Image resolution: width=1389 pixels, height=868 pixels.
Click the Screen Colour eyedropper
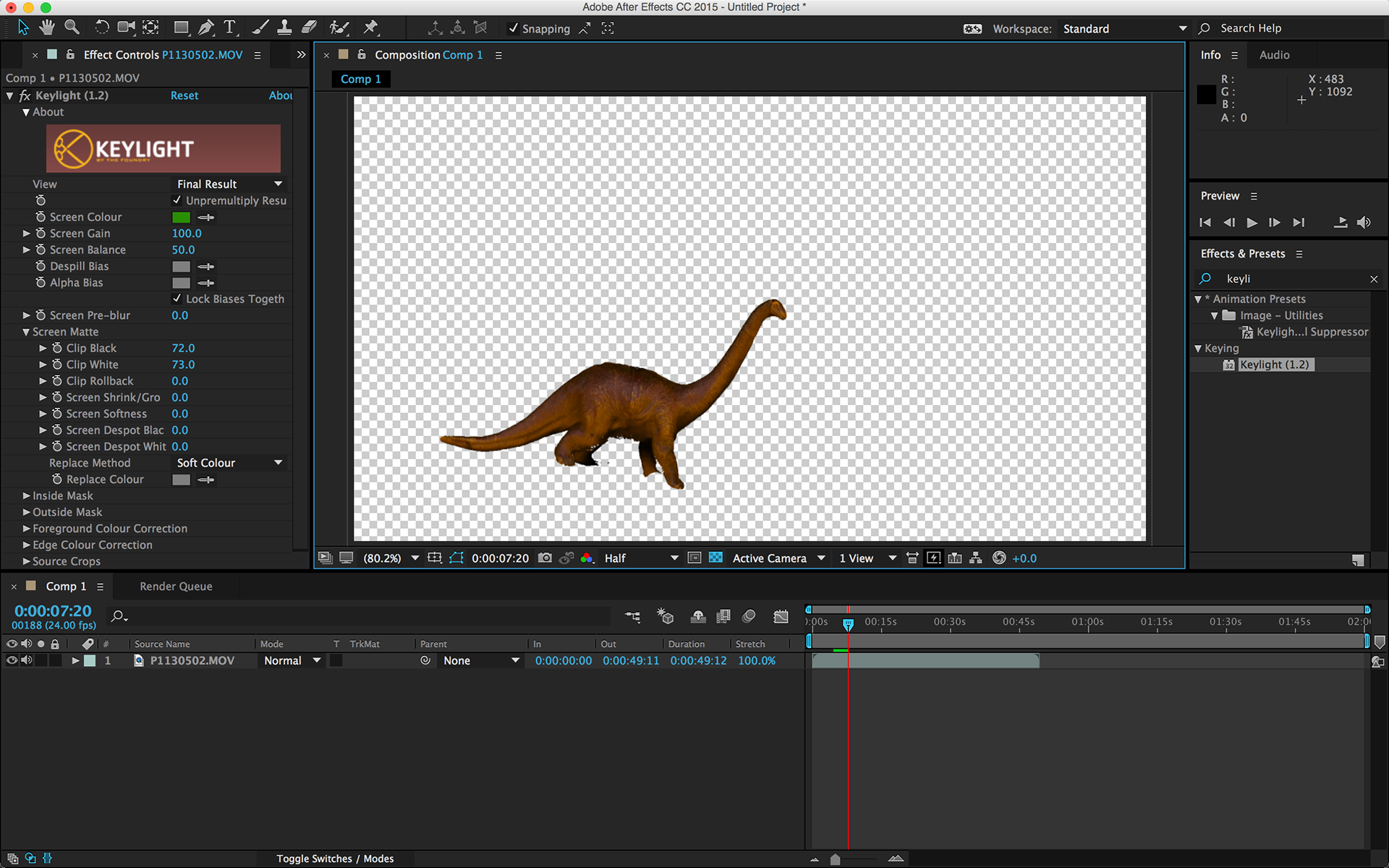pyautogui.click(x=206, y=217)
